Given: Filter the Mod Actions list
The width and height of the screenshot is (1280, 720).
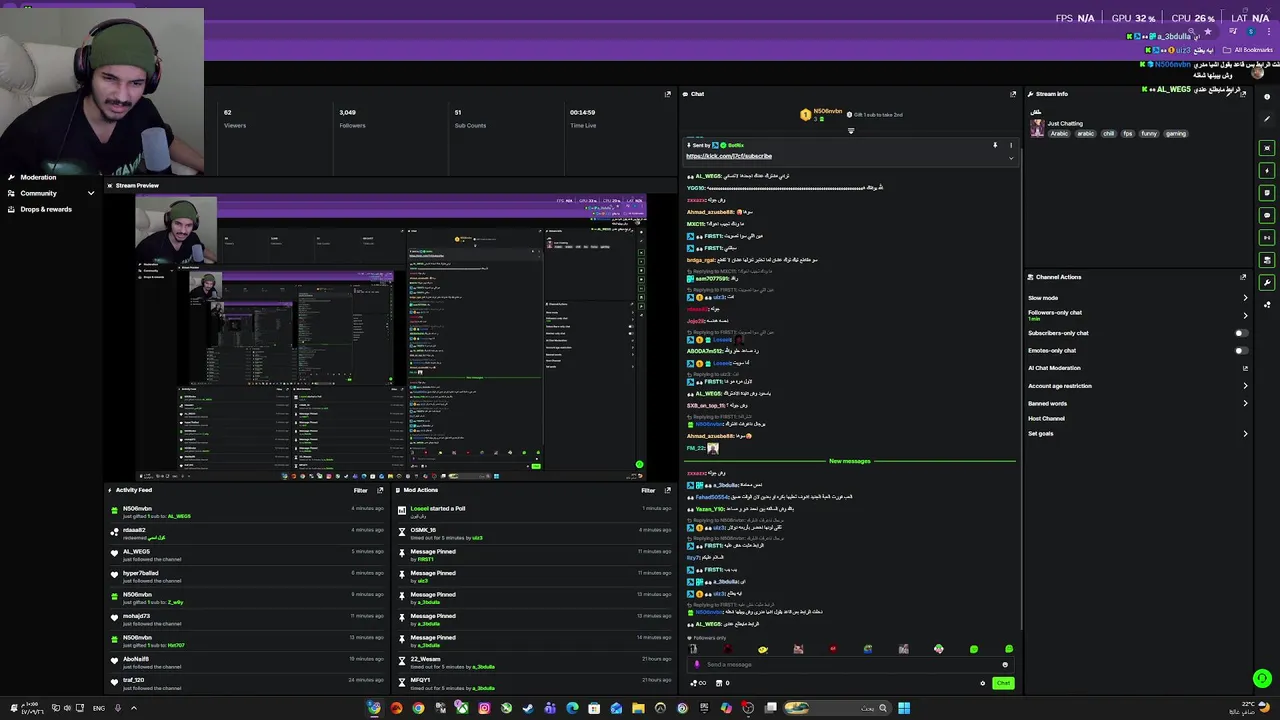Looking at the screenshot, I should tap(648, 490).
